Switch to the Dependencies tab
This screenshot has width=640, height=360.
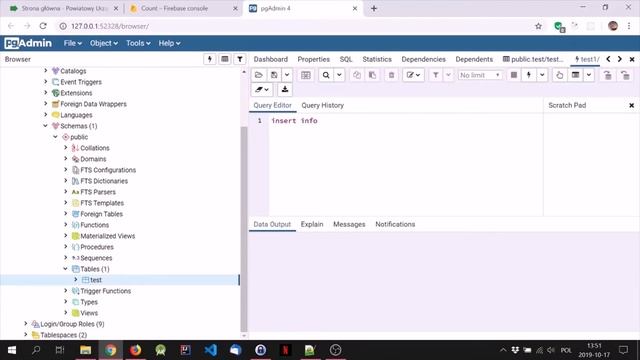(x=423, y=59)
